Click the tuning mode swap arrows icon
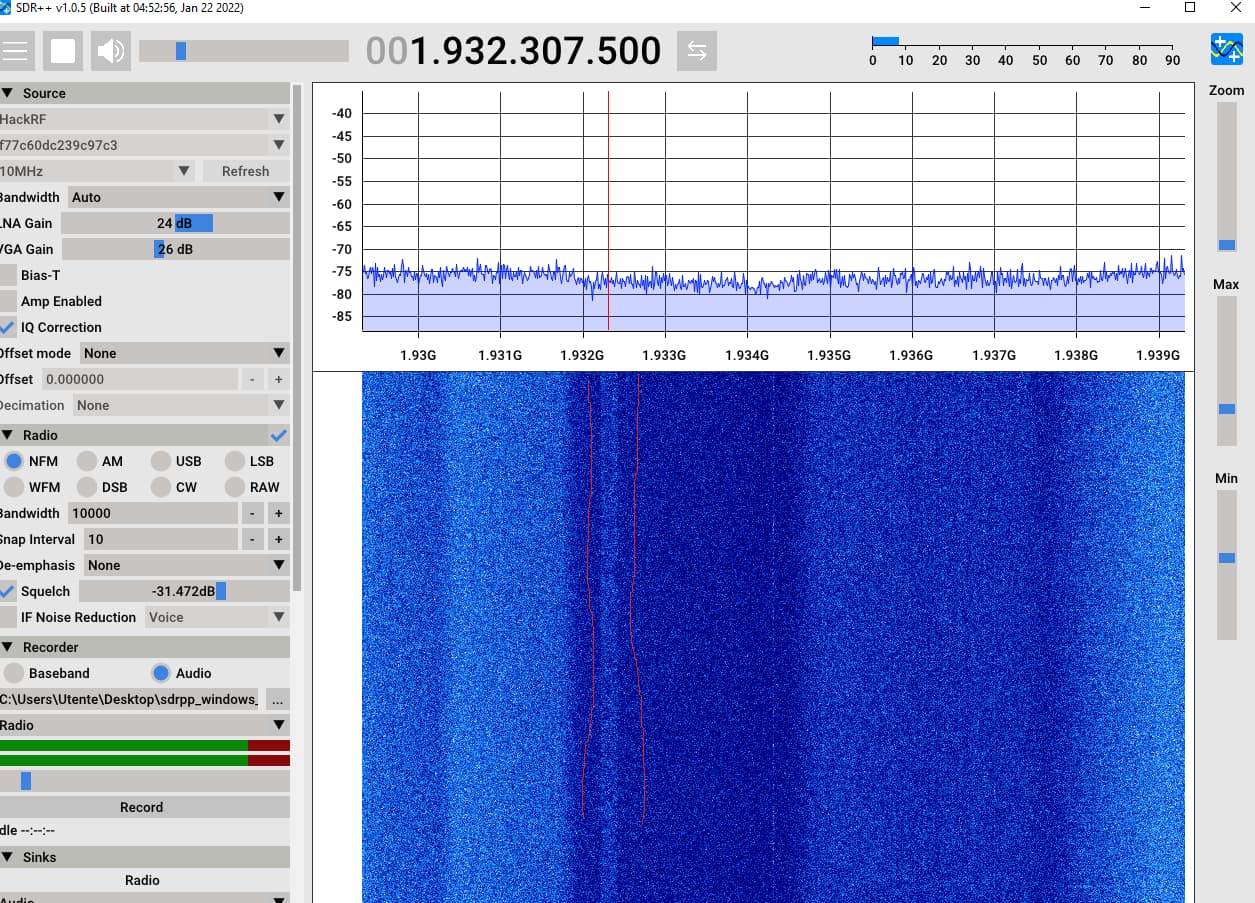 (697, 51)
